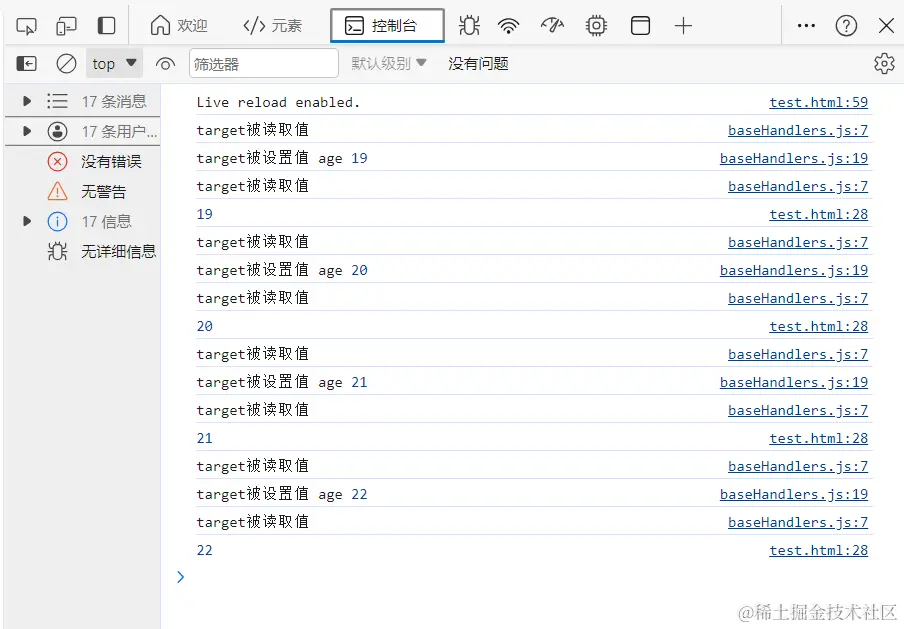Image resolution: width=904 pixels, height=629 pixels.
Task: Click the 'Live reload enabled.' message
Action: (278, 102)
